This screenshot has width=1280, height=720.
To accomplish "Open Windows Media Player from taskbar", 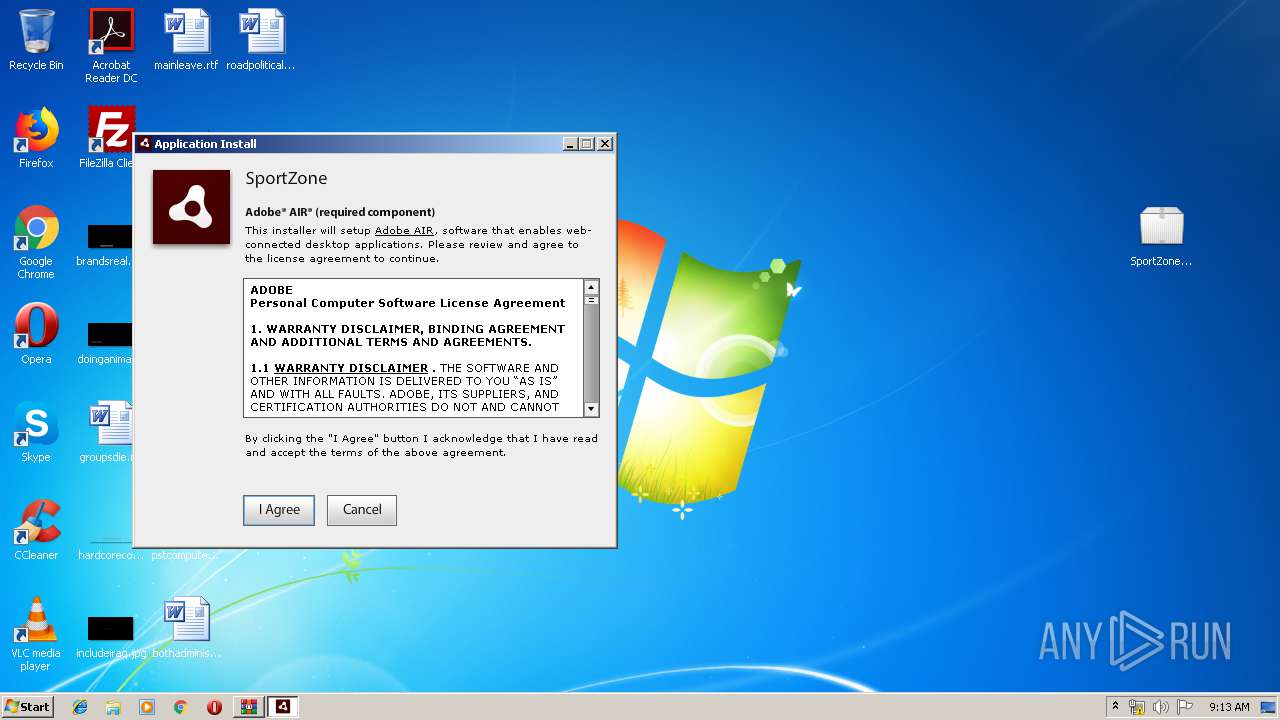I will point(147,707).
